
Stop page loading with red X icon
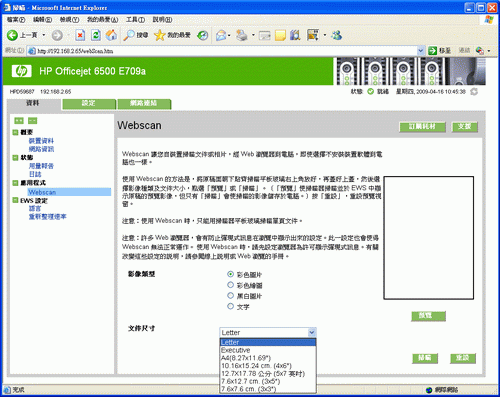80,35
